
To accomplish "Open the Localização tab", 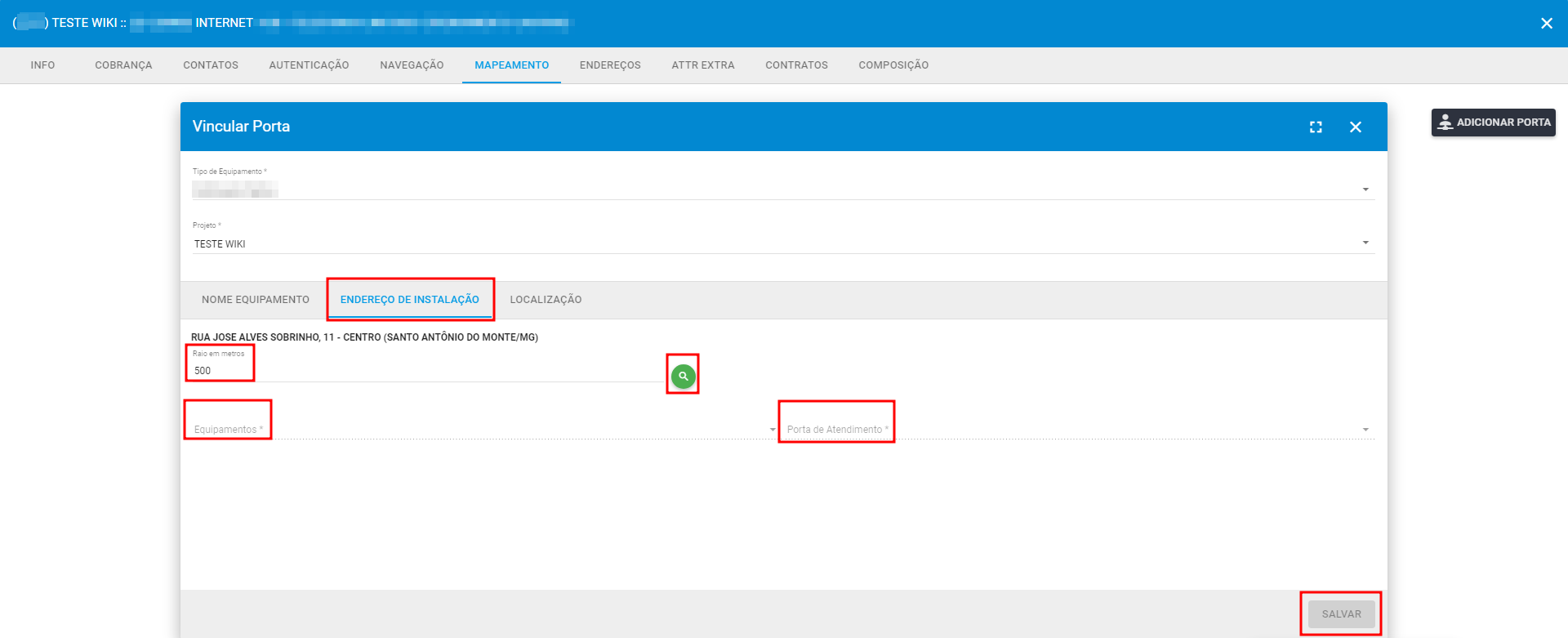I will (546, 300).
